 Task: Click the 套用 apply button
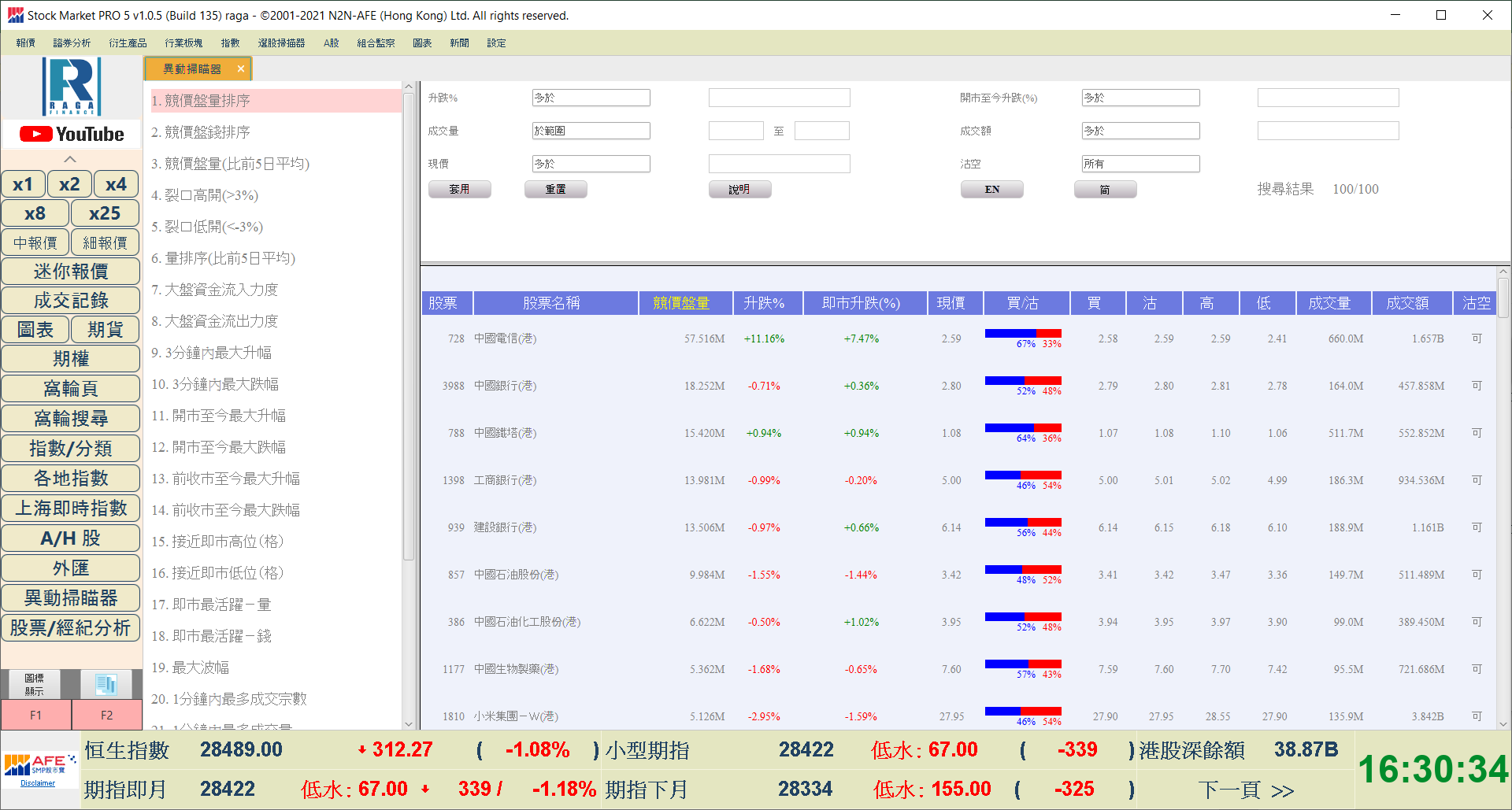pyautogui.click(x=459, y=190)
